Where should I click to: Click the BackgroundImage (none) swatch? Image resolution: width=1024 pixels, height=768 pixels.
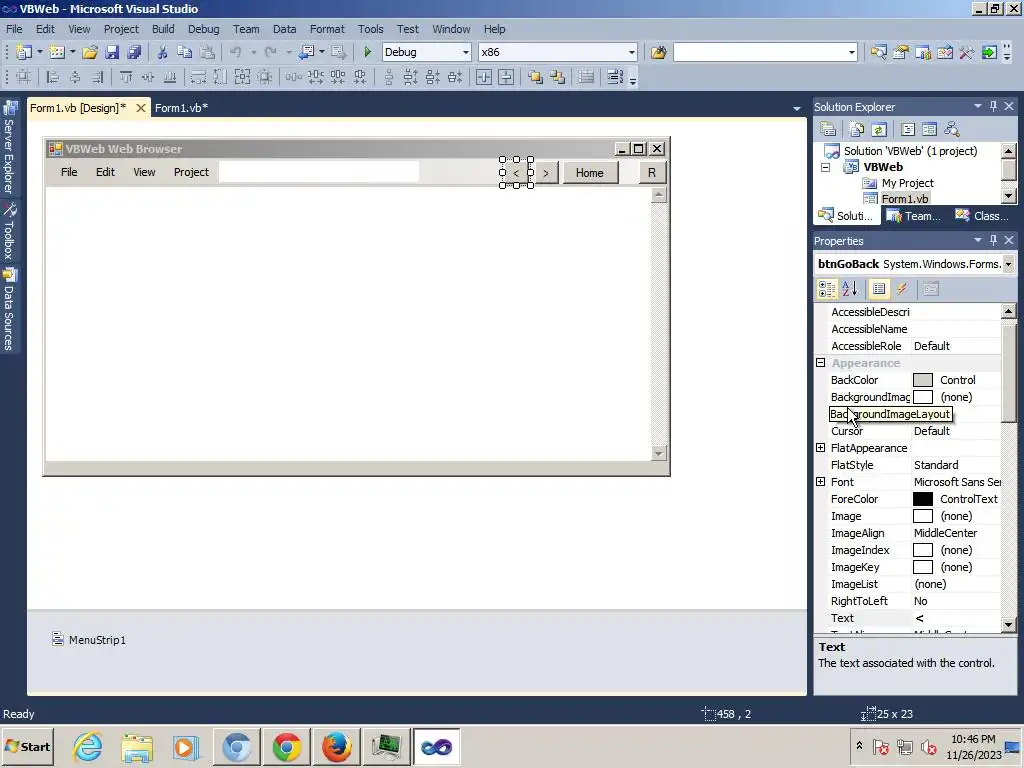922,397
